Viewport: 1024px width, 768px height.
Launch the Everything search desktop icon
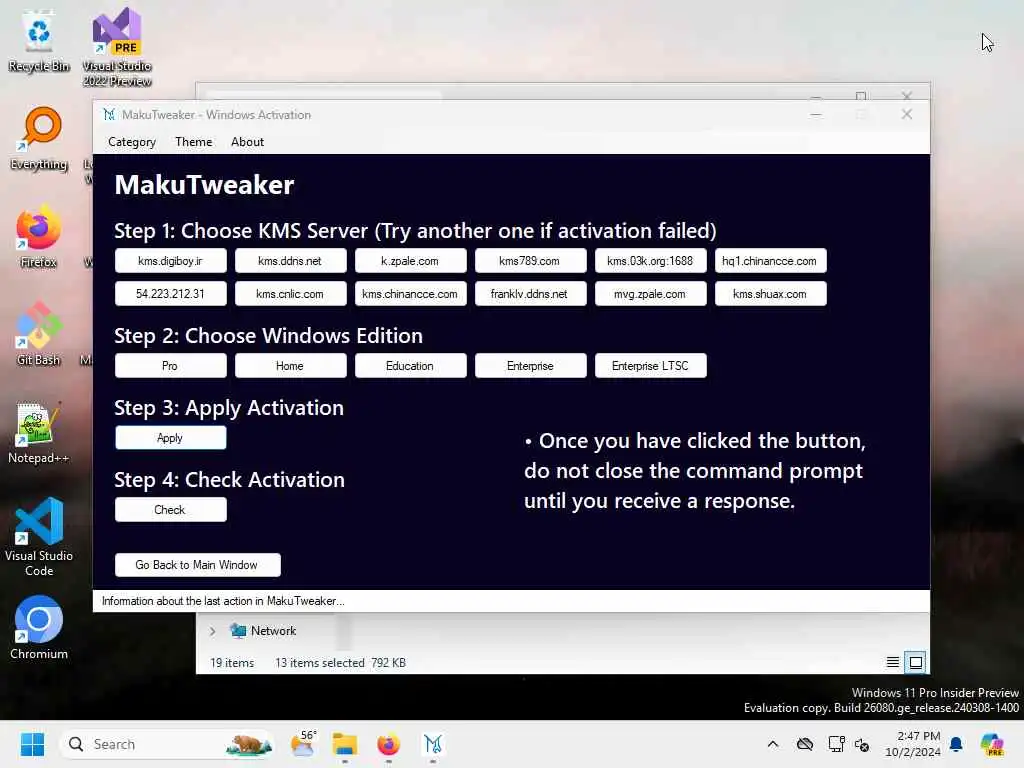(x=39, y=139)
